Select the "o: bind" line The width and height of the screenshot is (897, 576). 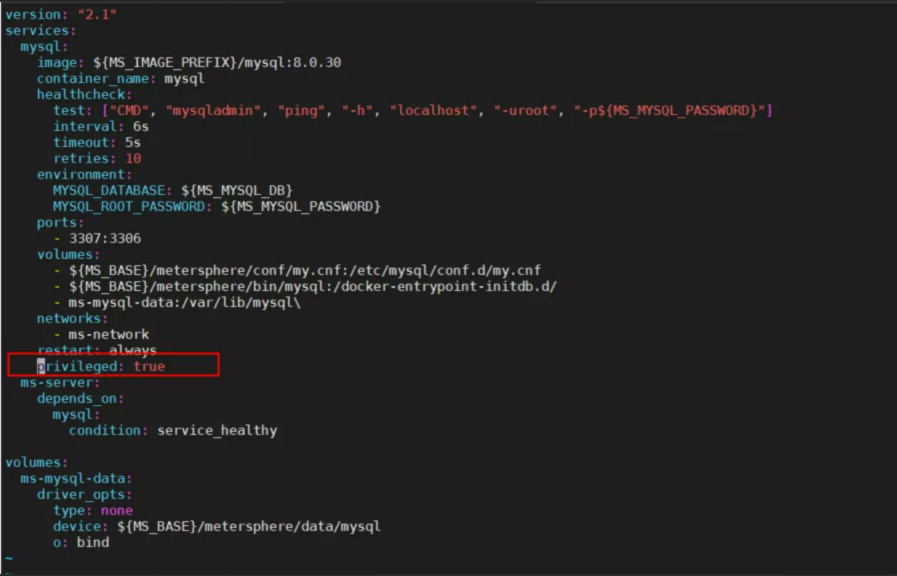tap(81, 543)
